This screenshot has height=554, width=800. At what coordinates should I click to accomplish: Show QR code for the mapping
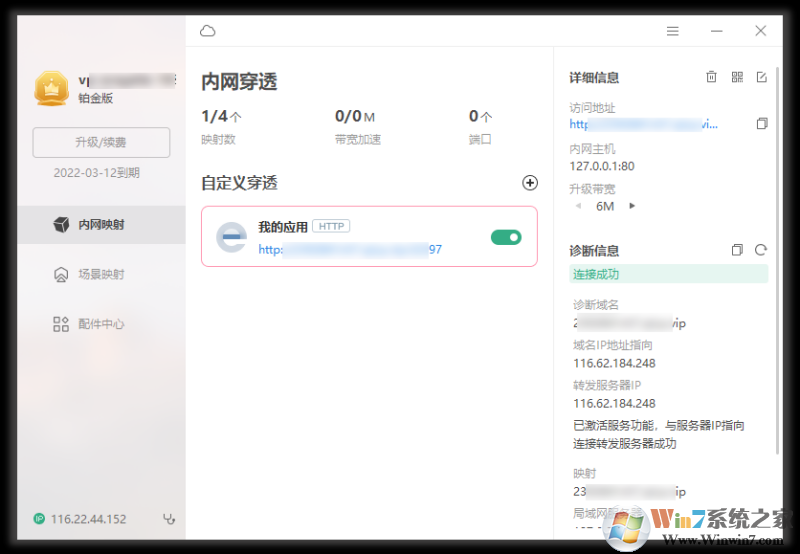point(737,77)
